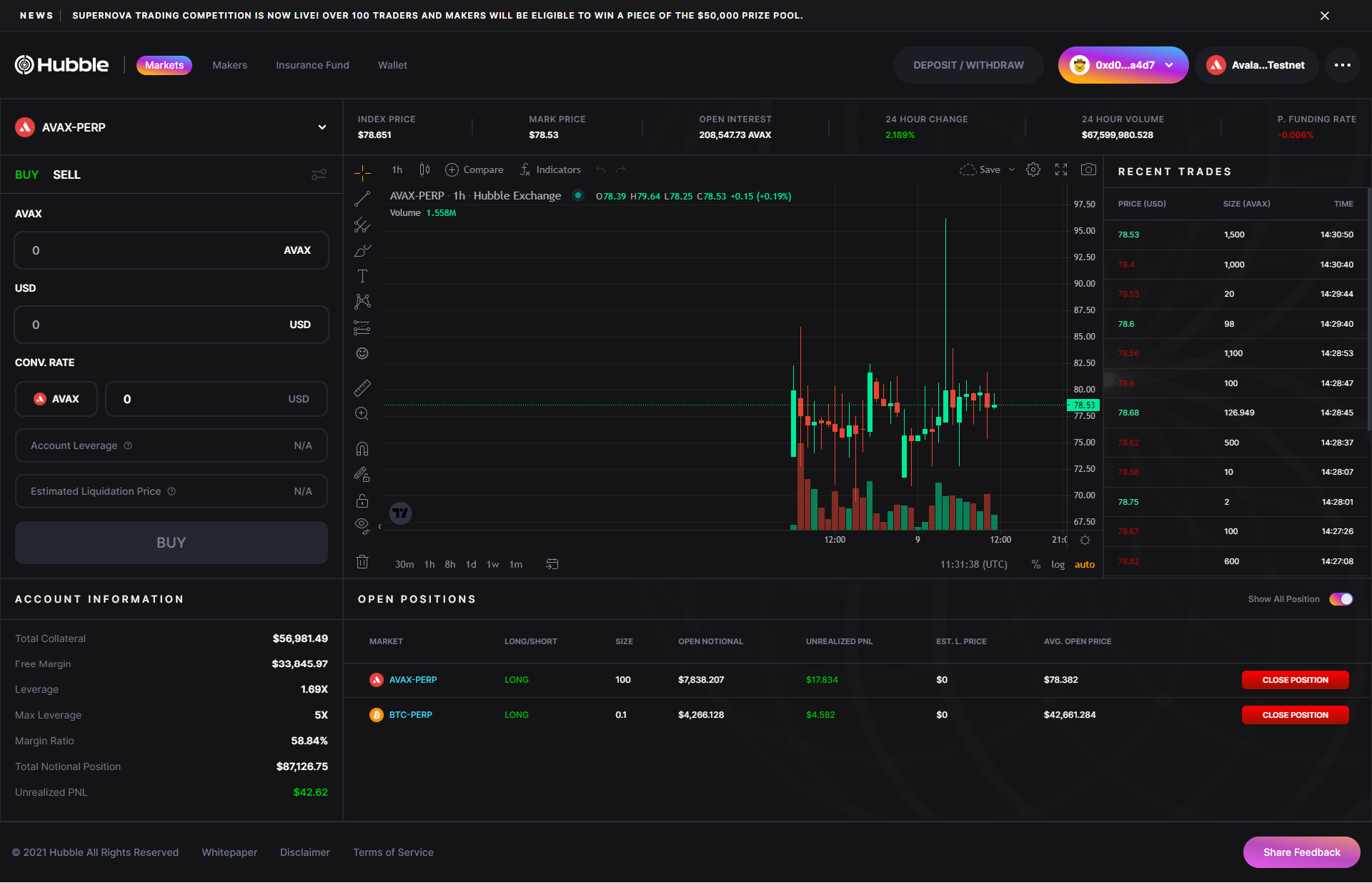Click the Save chart layout button
This screenshot has width=1372, height=883.
coord(980,169)
